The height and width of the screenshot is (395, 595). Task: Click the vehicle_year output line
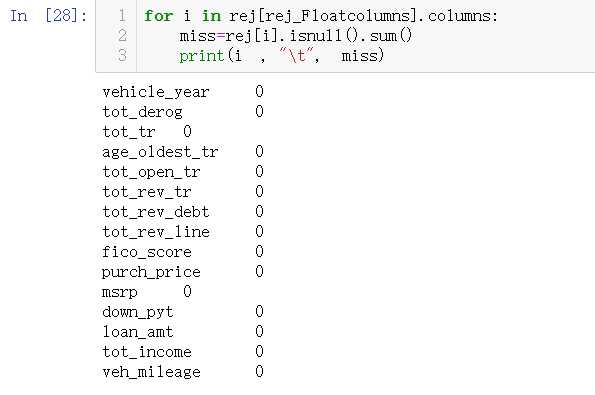click(x=183, y=92)
